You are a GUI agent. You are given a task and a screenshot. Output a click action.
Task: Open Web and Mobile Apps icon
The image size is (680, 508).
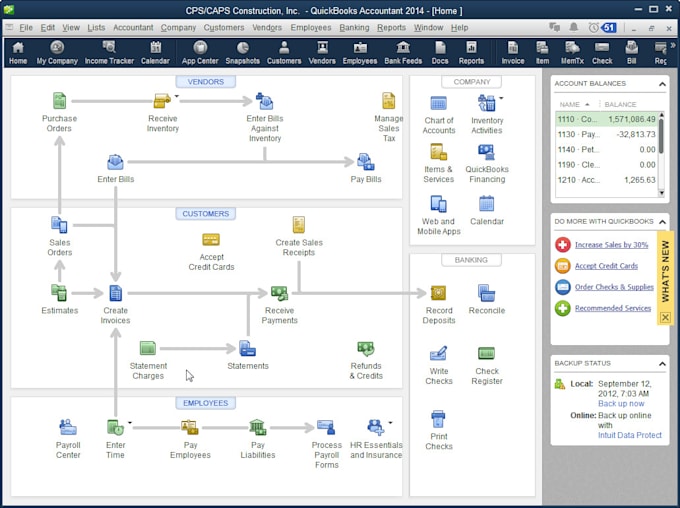click(x=438, y=204)
